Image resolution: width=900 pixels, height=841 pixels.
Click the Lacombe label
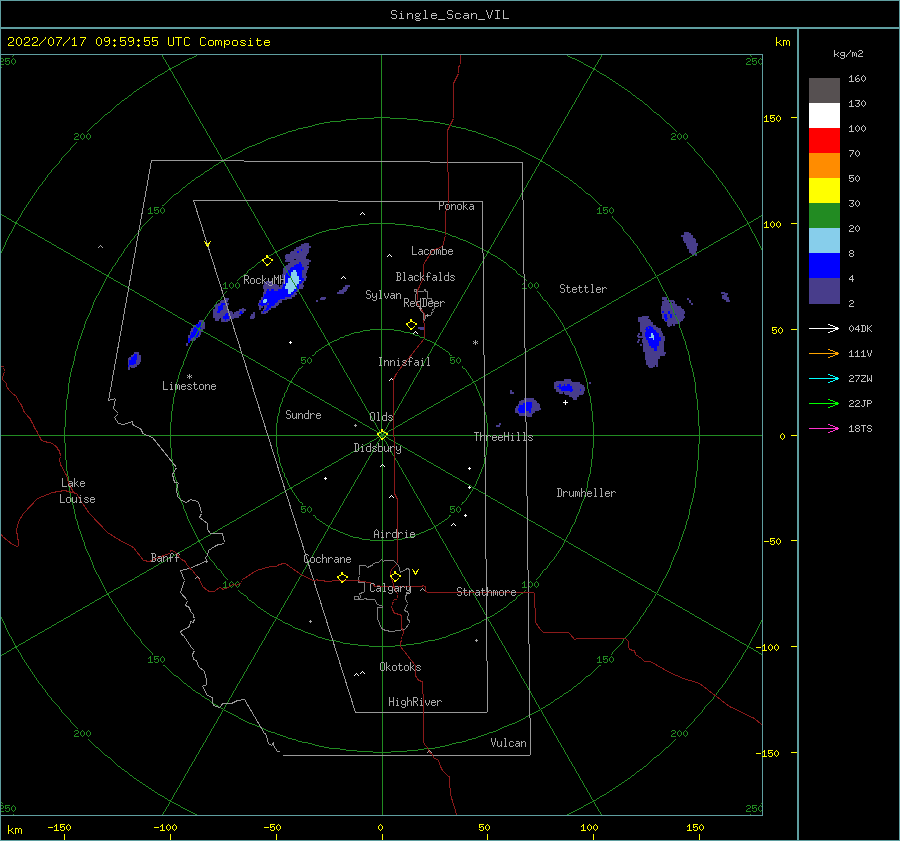tap(432, 251)
